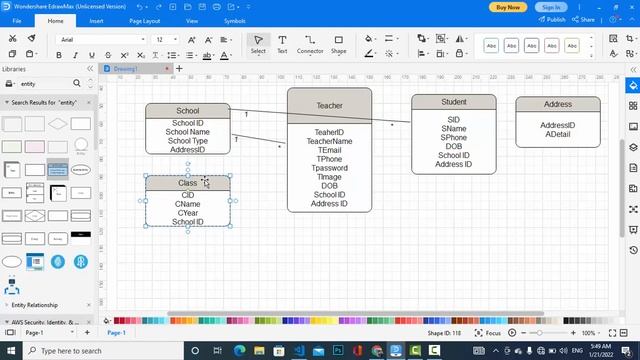Screen dimensions: 640x360
Task: Toggle Focus mode in status bar
Action: (488, 333)
